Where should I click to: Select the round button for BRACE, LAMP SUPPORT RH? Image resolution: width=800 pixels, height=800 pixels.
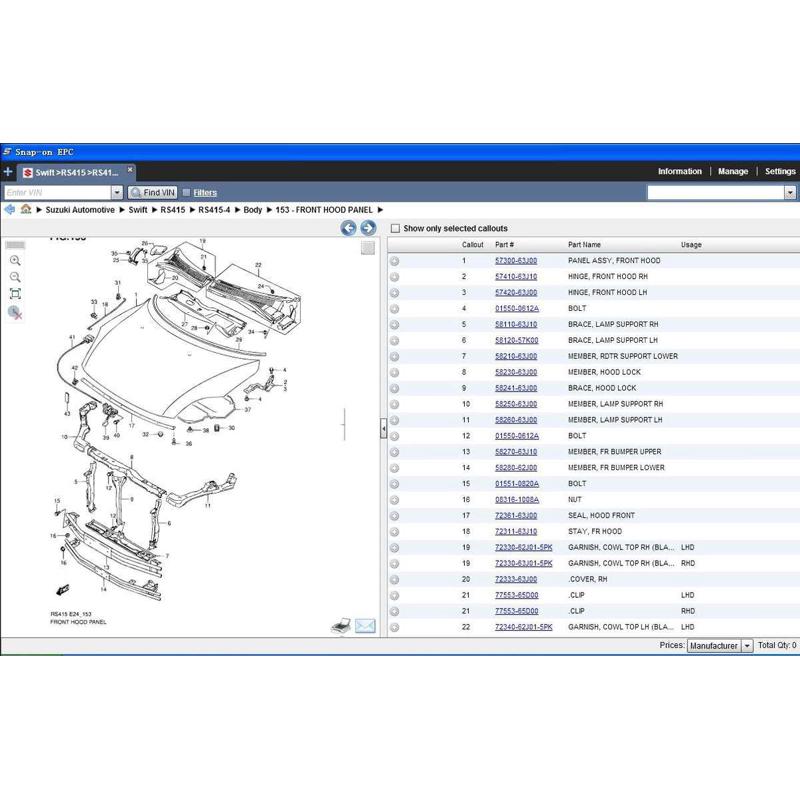pos(394,325)
